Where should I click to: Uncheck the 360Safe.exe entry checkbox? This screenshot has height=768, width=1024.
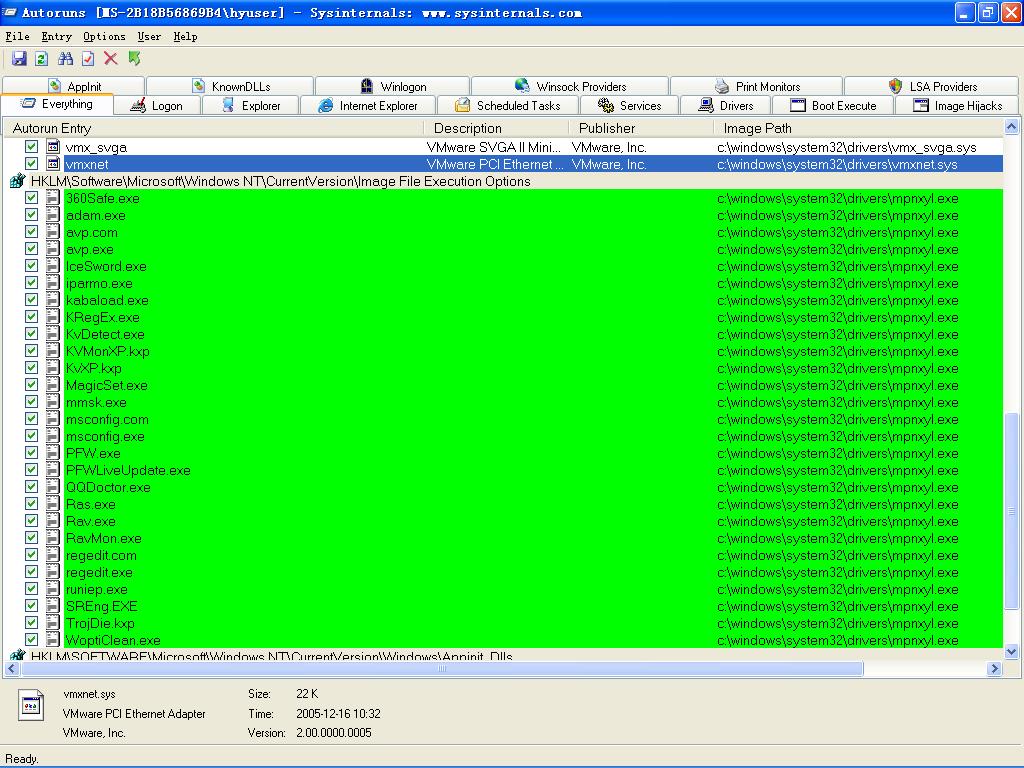coord(31,198)
